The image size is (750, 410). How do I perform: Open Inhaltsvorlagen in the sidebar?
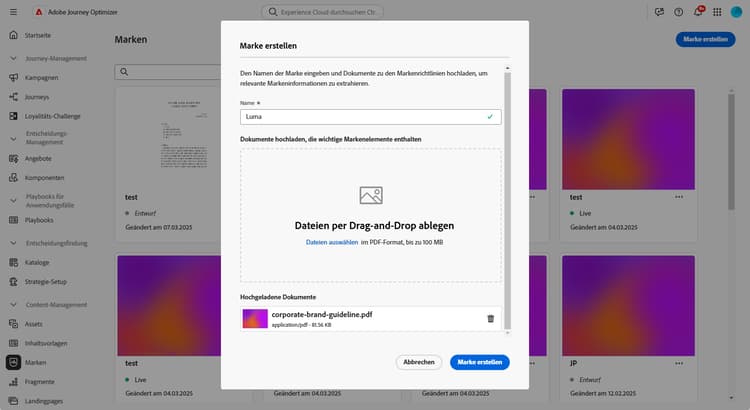[x=46, y=344]
